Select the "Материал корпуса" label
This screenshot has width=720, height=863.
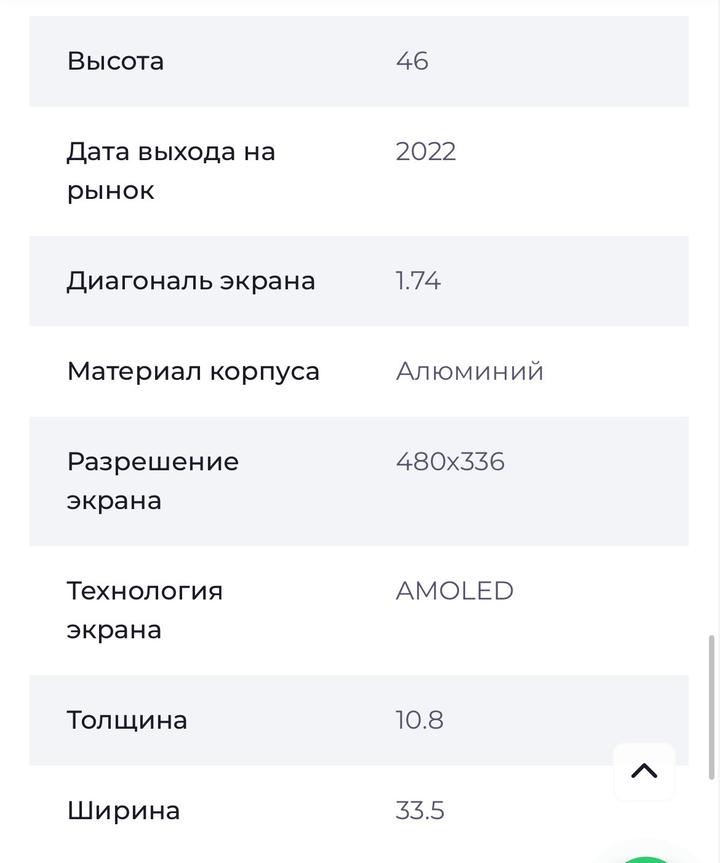193,371
